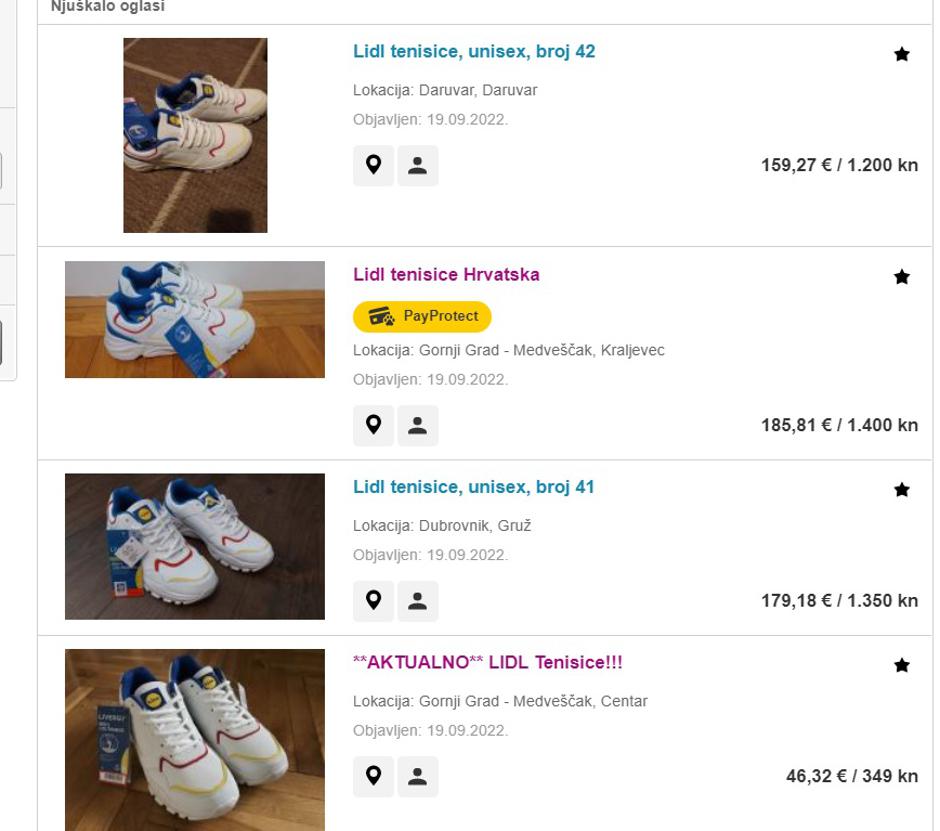Screen dimensions: 940x831
Task: Open 'Lidl tenisice, unisex, broj 41' link
Action: click(474, 488)
